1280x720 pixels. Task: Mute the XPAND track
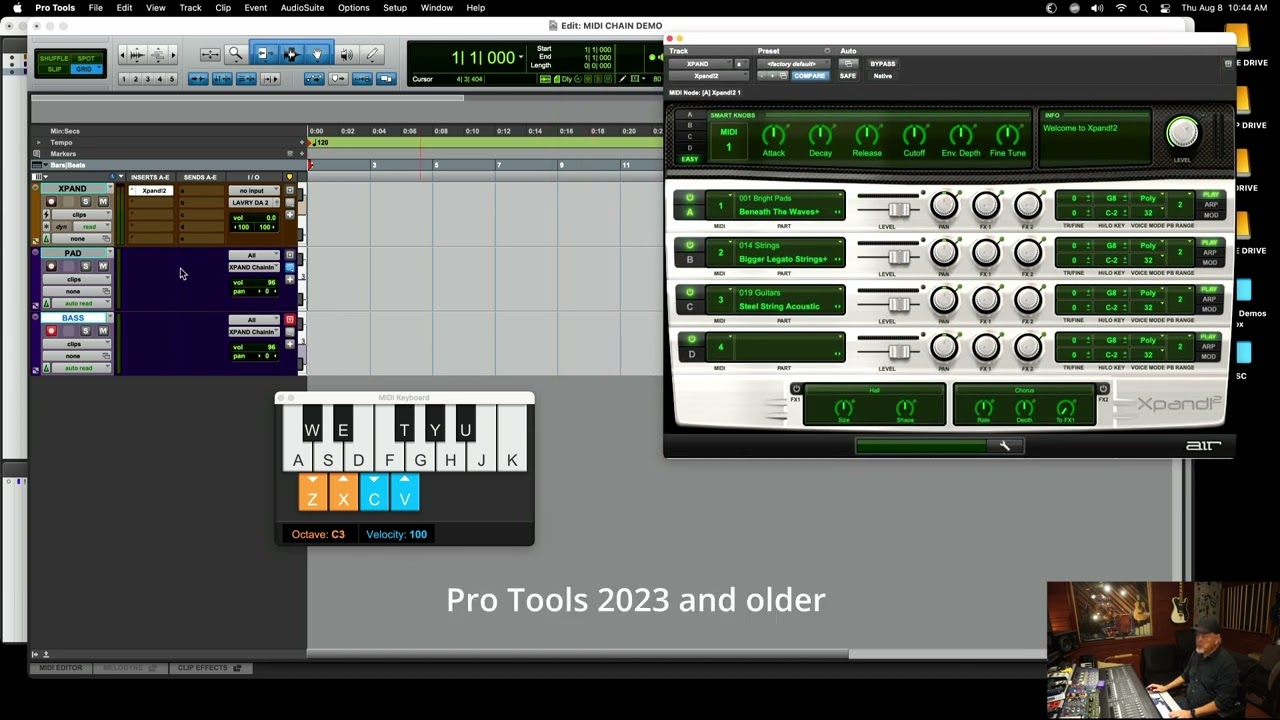[102, 202]
